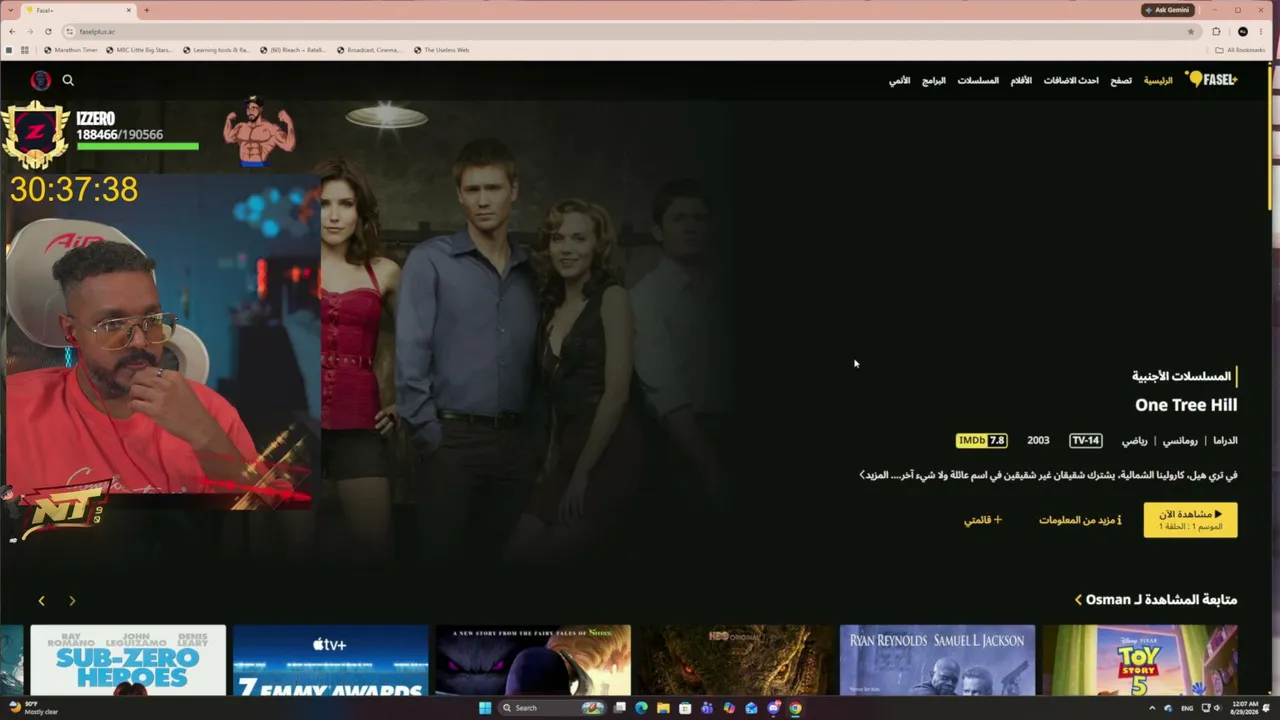Open File Explorer from the taskbar
Screen dimensions: 1280x720
point(663,708)
